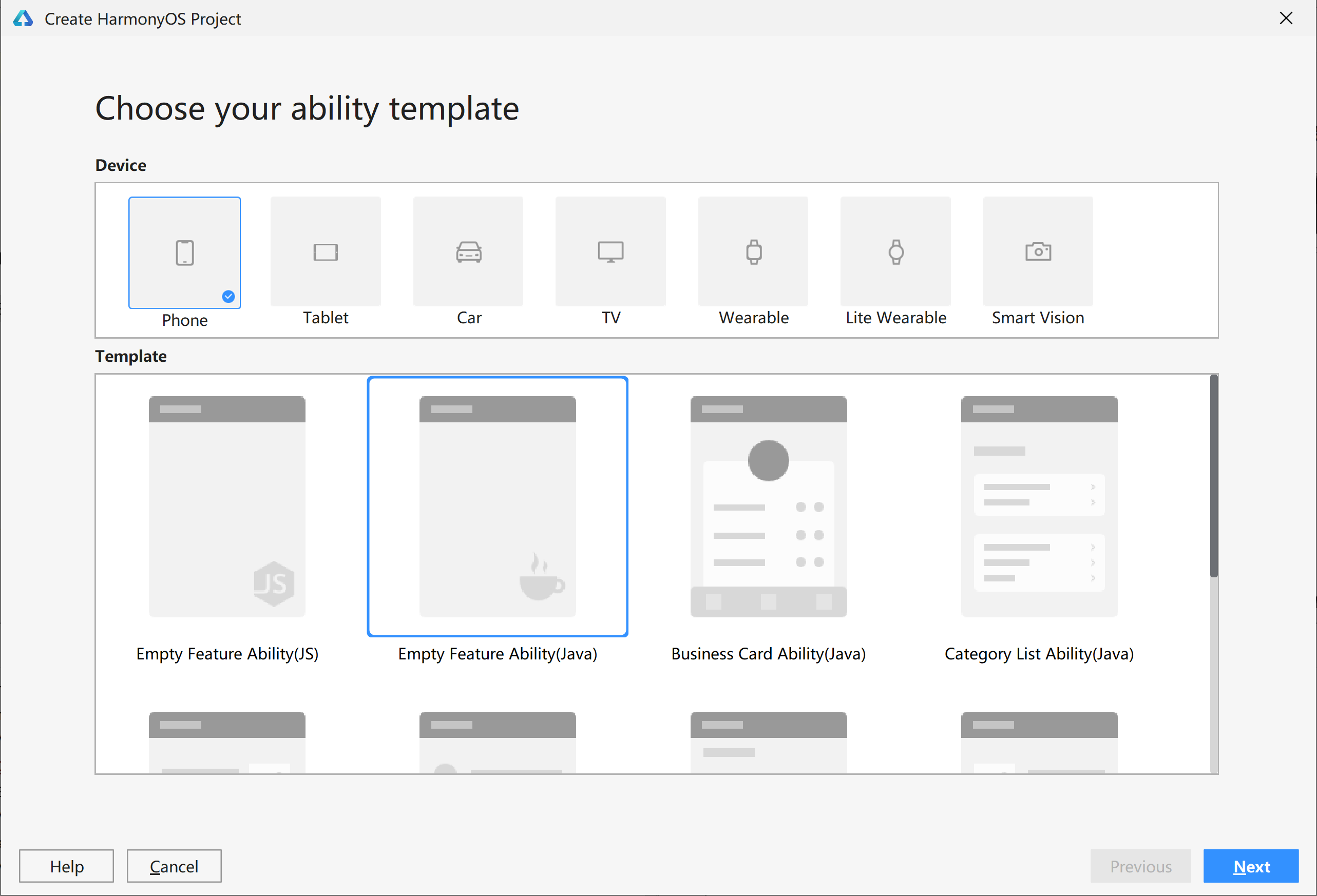The height and width of the screenshot is (896, 1317).
Task: Click the Wearable label text
Action: (754, 318)
